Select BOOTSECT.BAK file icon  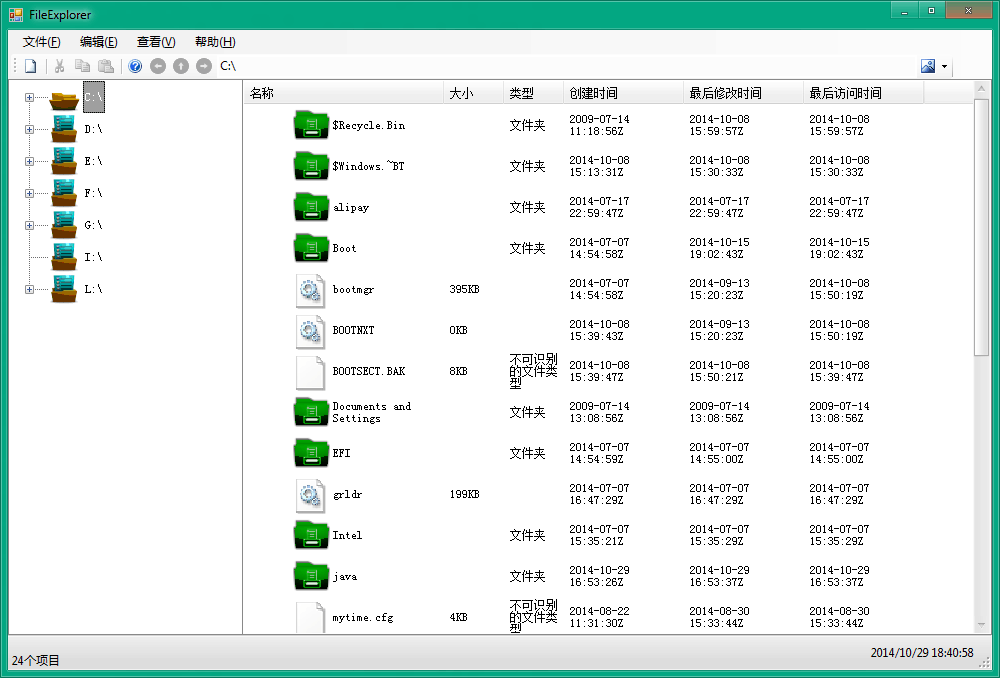pos(311,371)
